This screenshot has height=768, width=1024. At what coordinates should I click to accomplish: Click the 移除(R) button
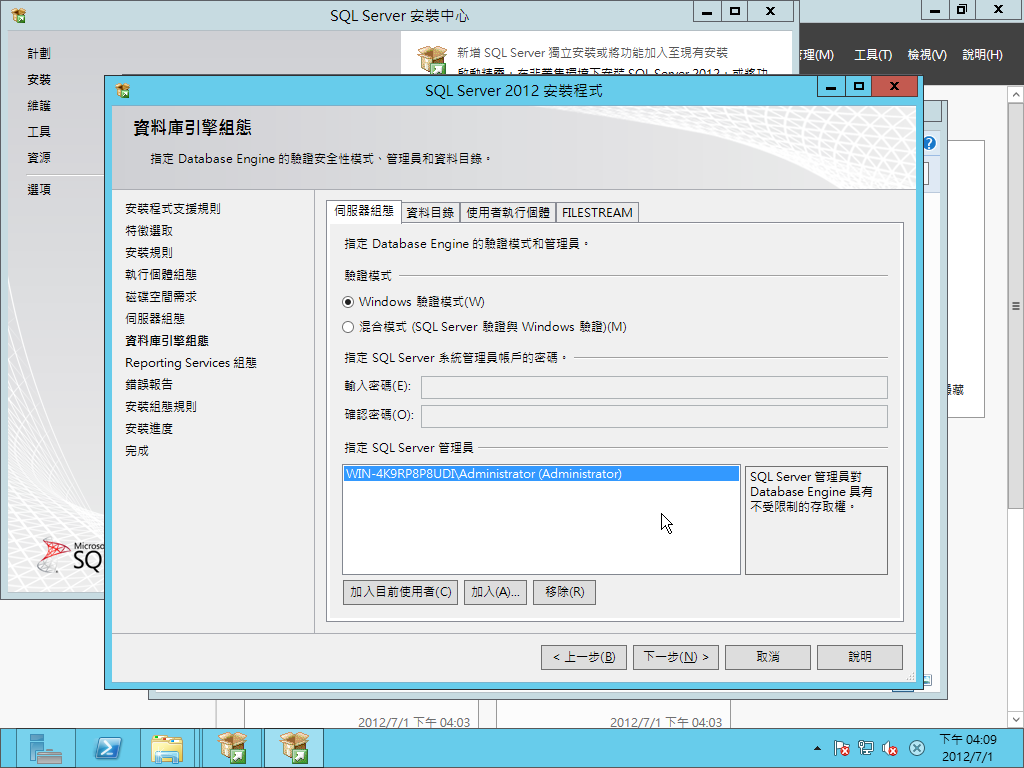point(564,592)
